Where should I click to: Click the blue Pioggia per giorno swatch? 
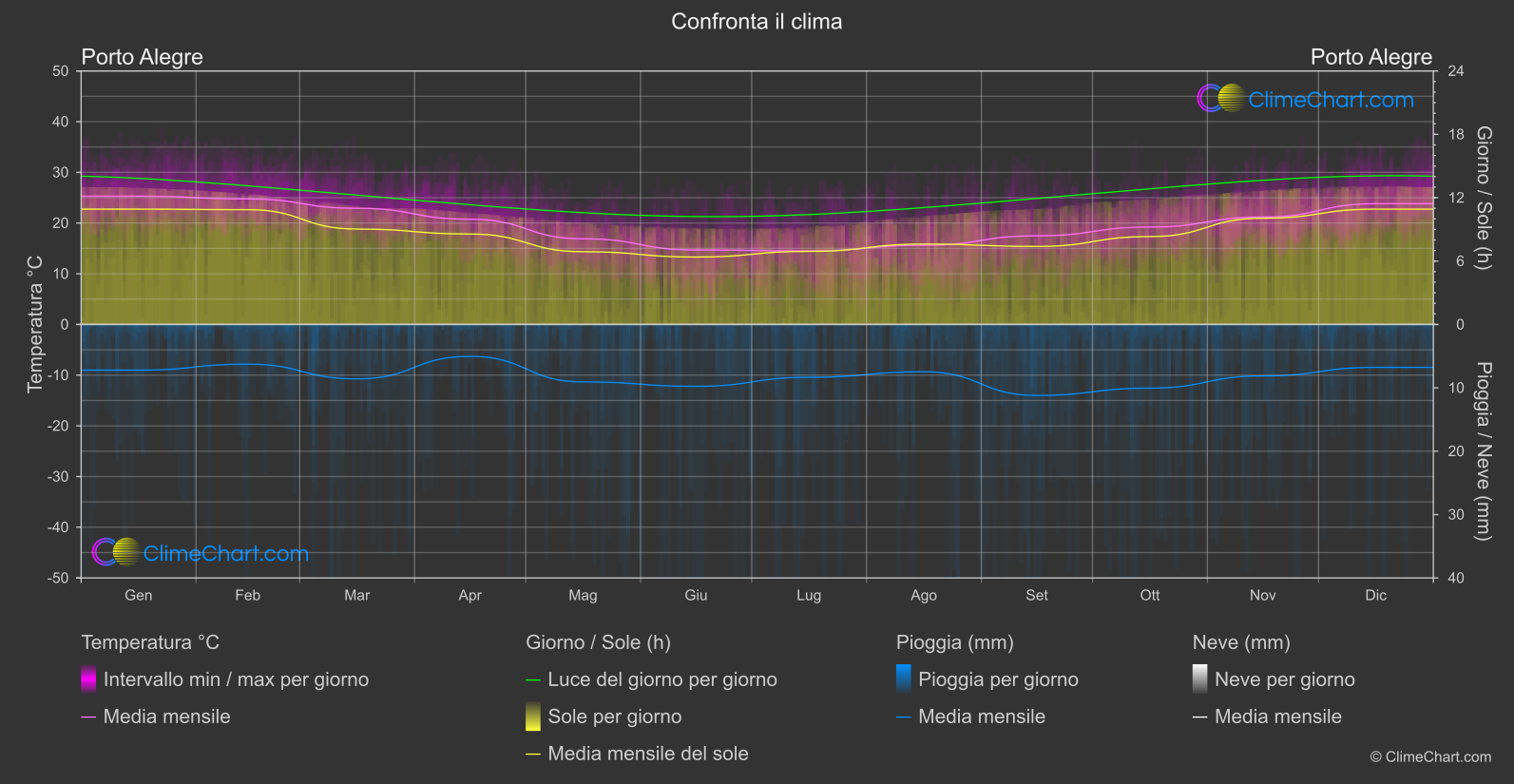pos(904,679)
